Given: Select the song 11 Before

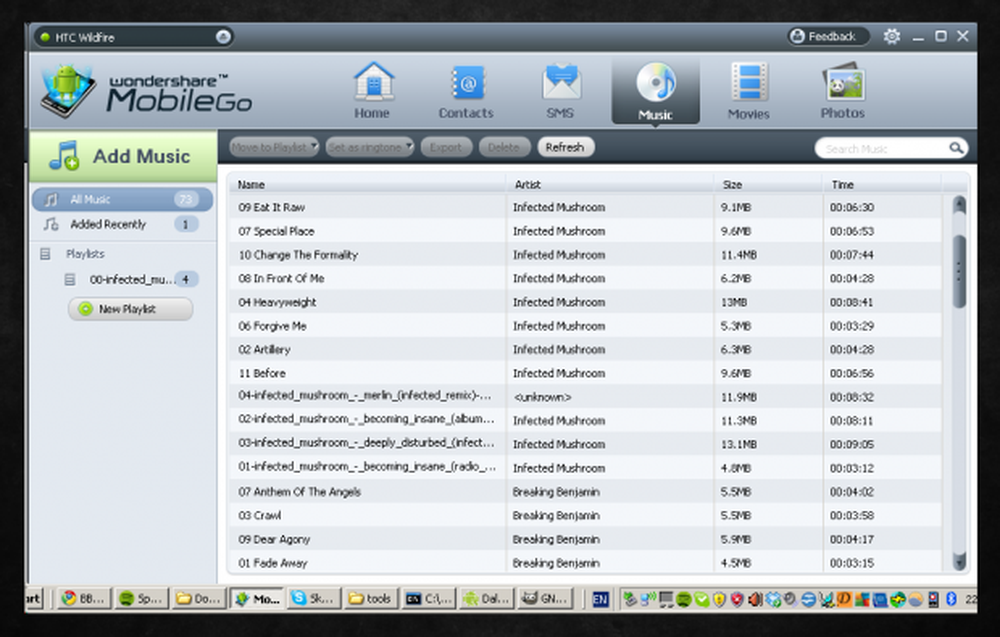Looking at the screenshot, I should coord(585,373).
